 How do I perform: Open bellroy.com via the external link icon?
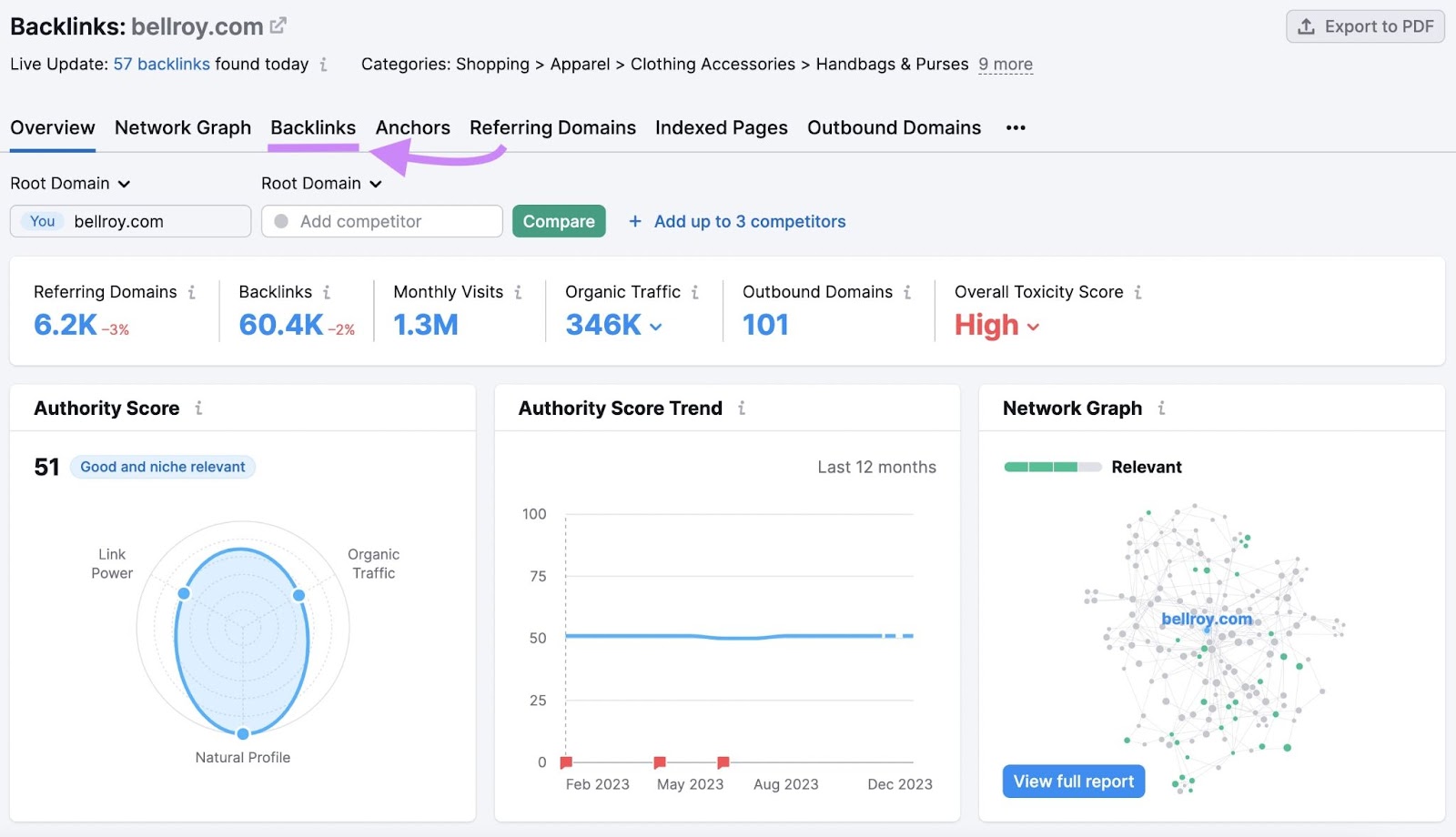(278, 24)
